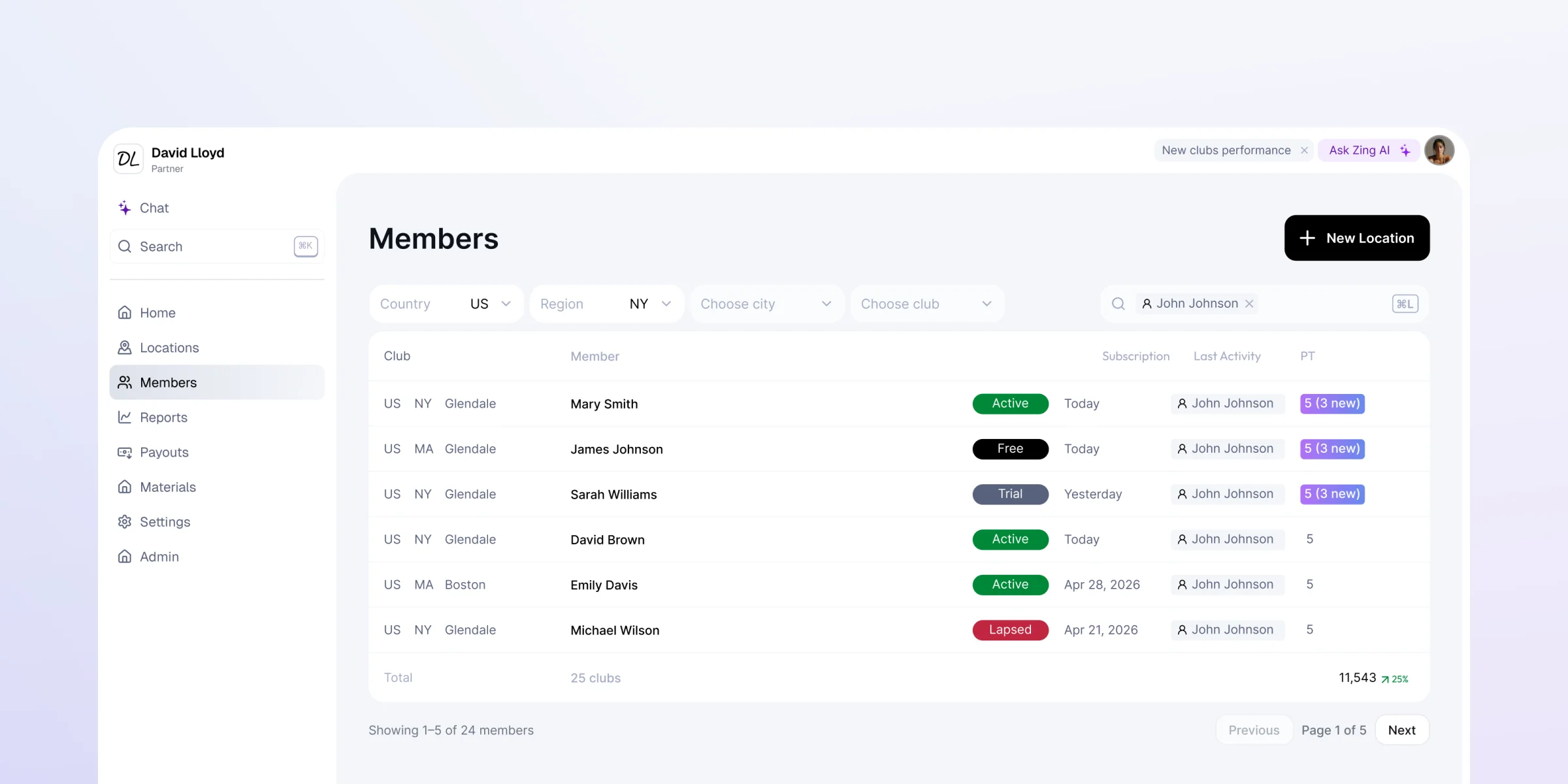Remove the John Johnson search filter

point(1249,304)
